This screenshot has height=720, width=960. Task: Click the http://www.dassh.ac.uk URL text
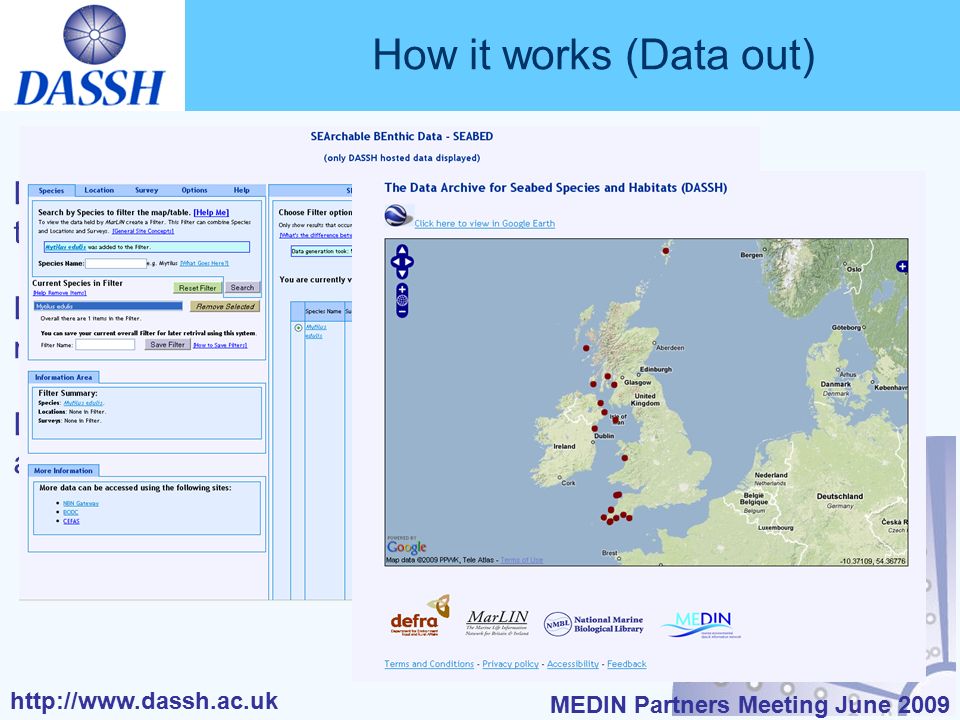[144, 701]
